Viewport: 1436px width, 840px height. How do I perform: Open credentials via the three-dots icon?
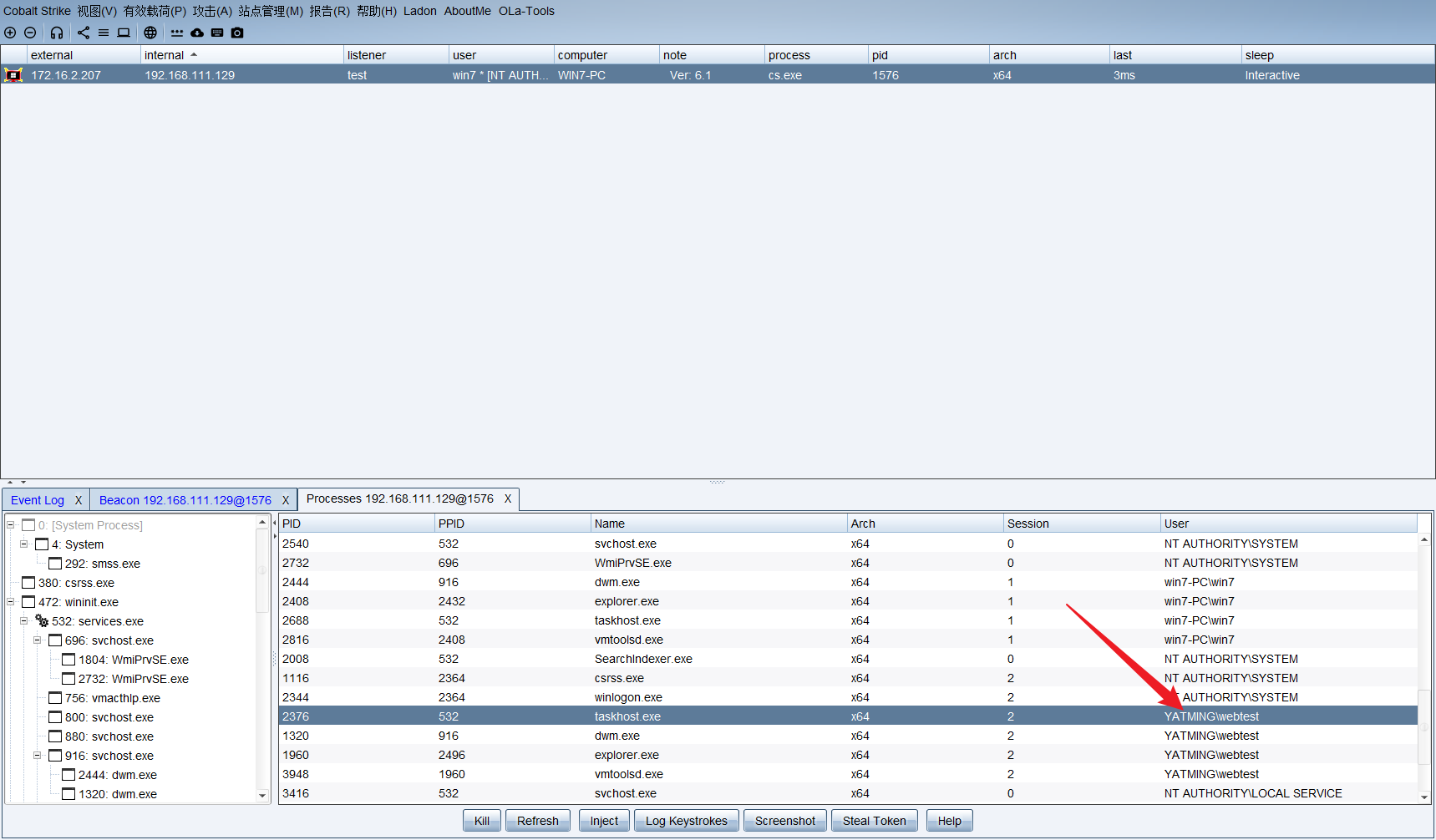(177, 33)
